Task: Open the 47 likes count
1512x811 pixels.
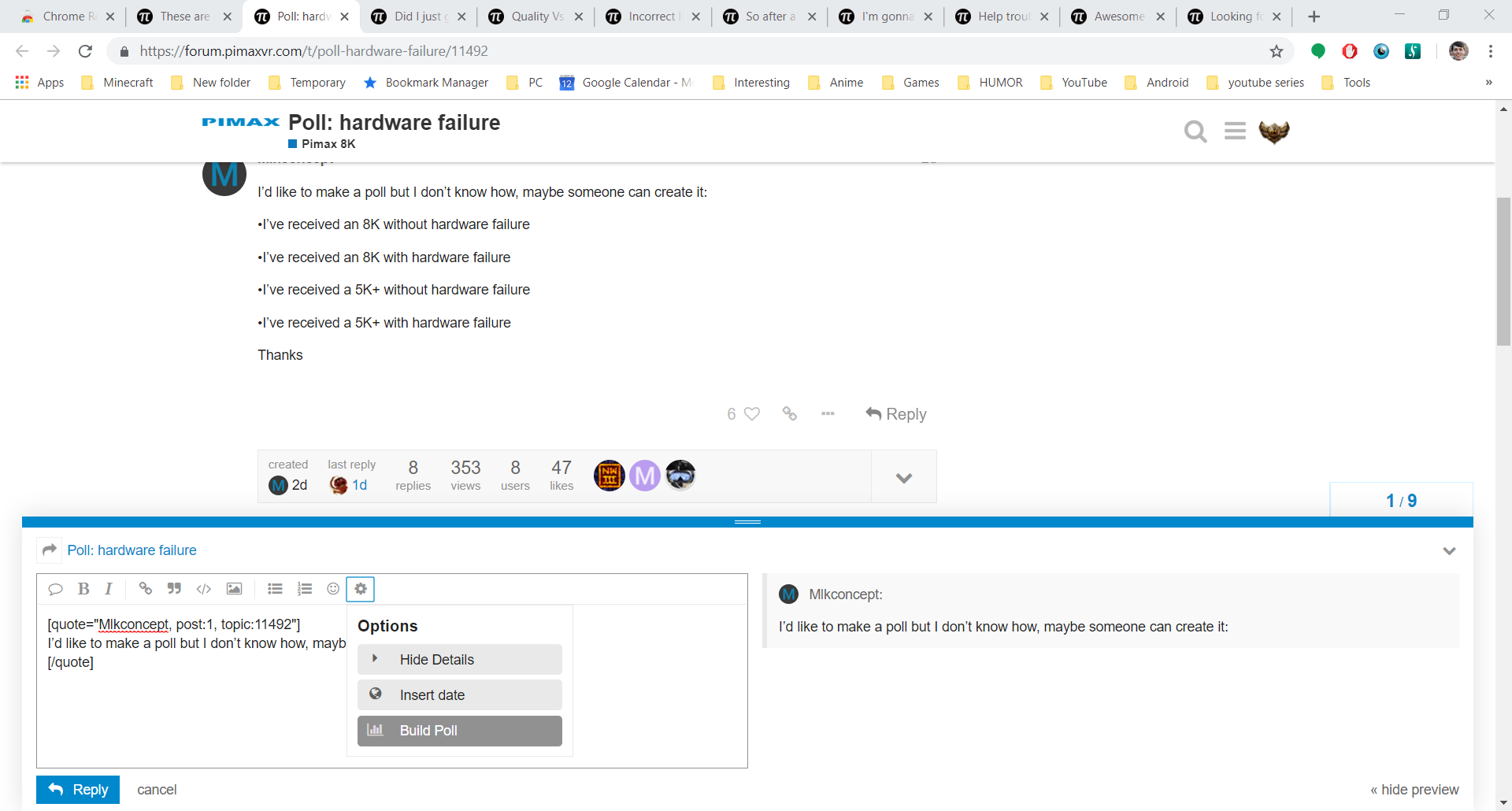Action: [561, 476]
